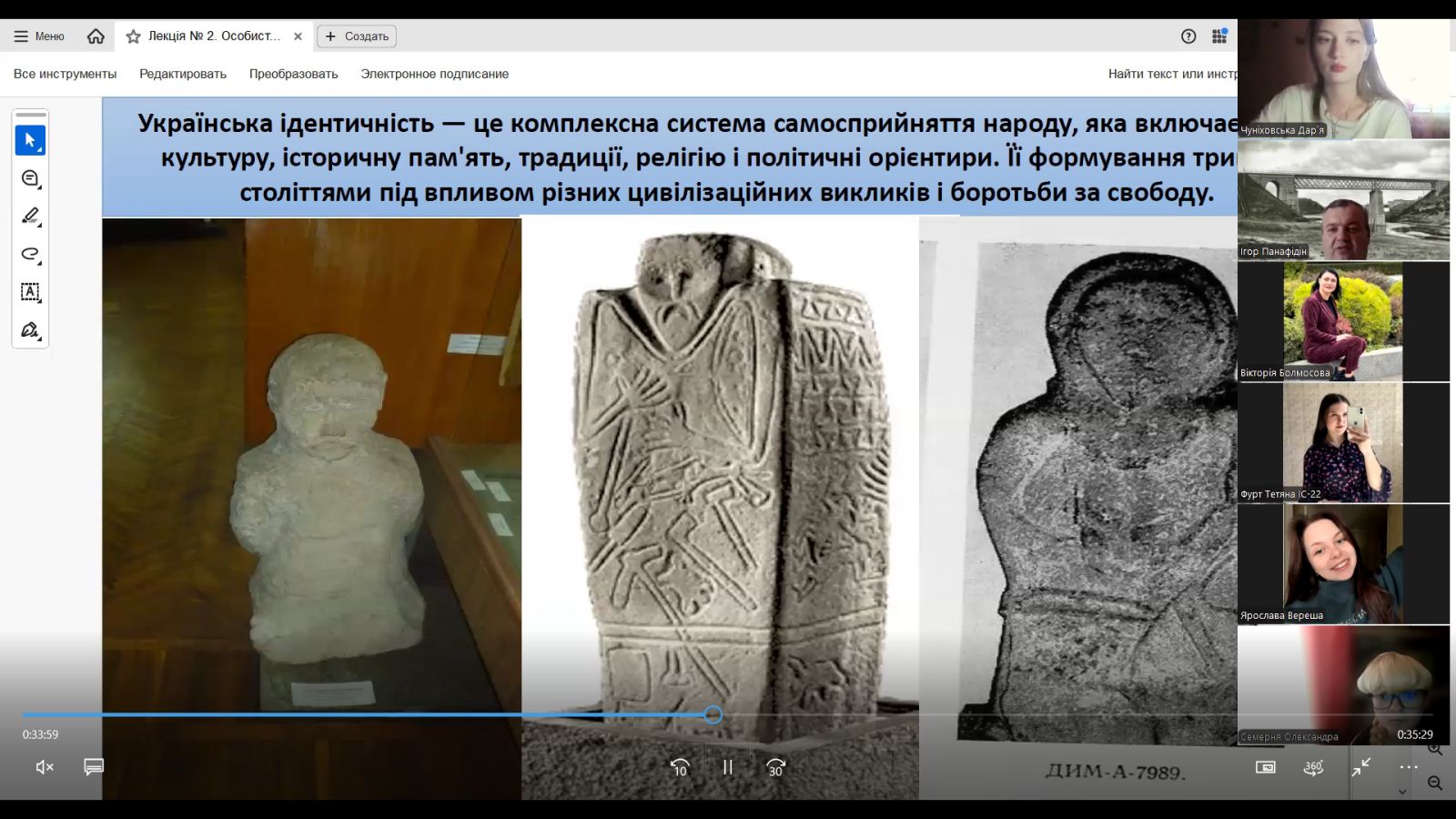Open the Help question mark icon

point(1188,36)
